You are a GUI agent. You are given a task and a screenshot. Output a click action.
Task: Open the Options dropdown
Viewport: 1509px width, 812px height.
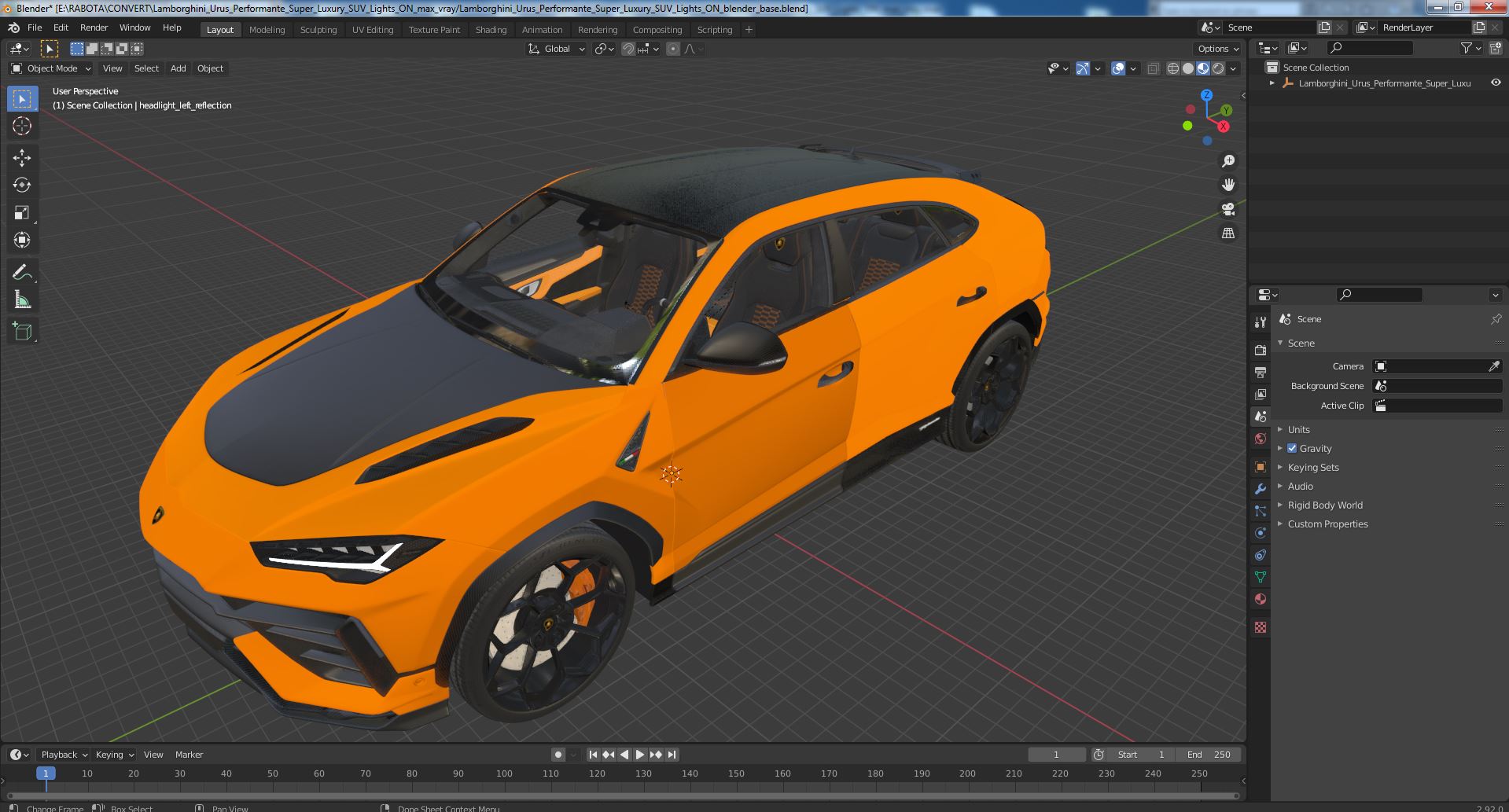pos(1219,49)
